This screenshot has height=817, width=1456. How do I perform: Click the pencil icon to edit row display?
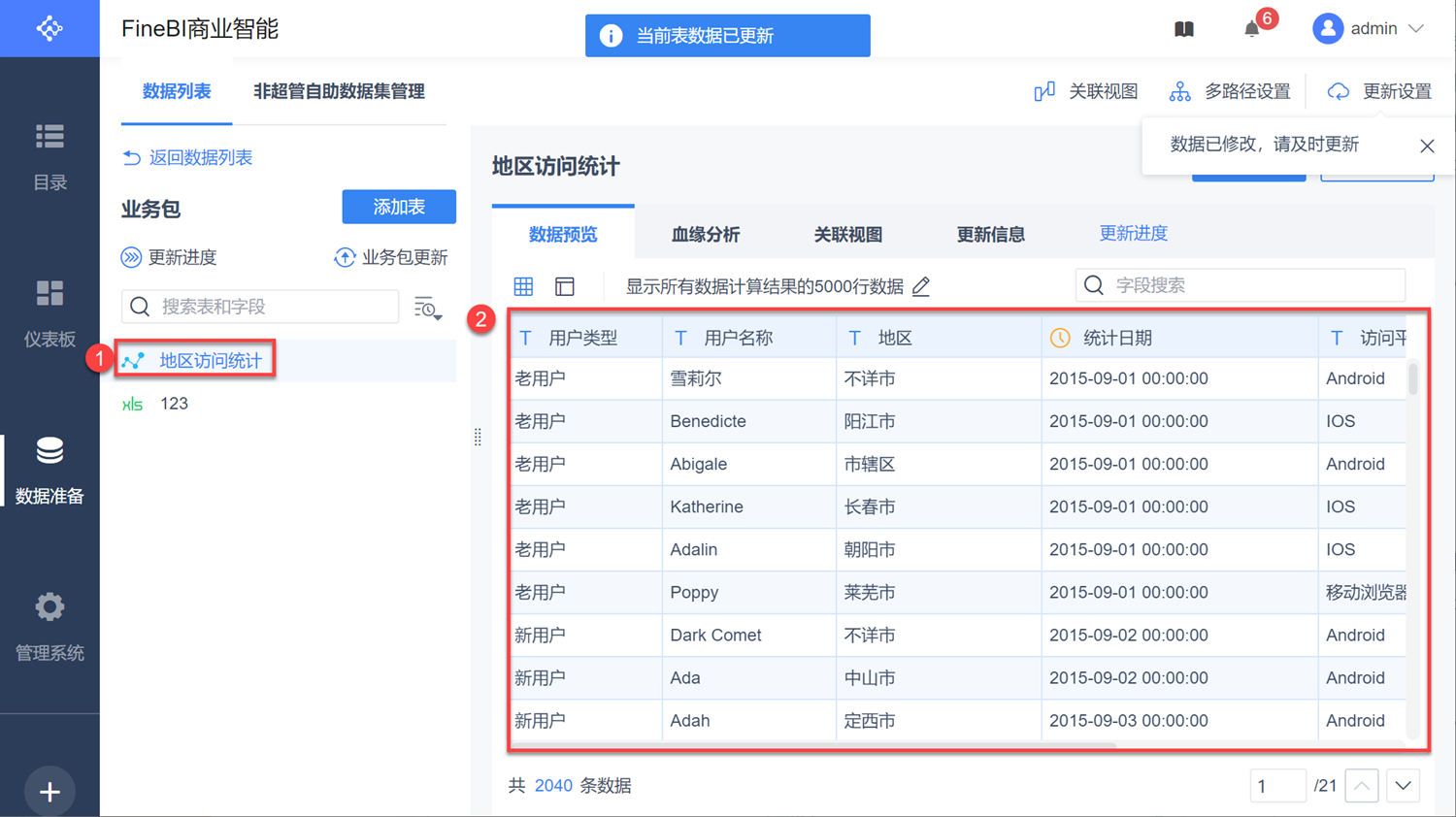[921, 286]
